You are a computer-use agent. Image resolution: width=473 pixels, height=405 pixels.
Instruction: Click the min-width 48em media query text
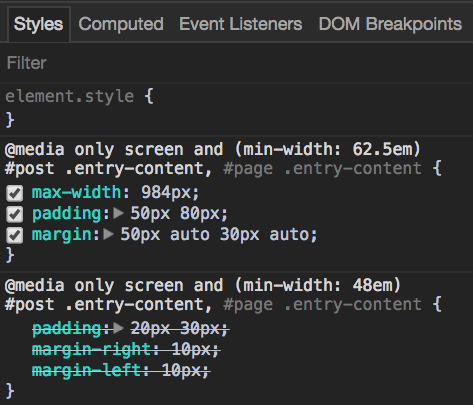[203, 286]
